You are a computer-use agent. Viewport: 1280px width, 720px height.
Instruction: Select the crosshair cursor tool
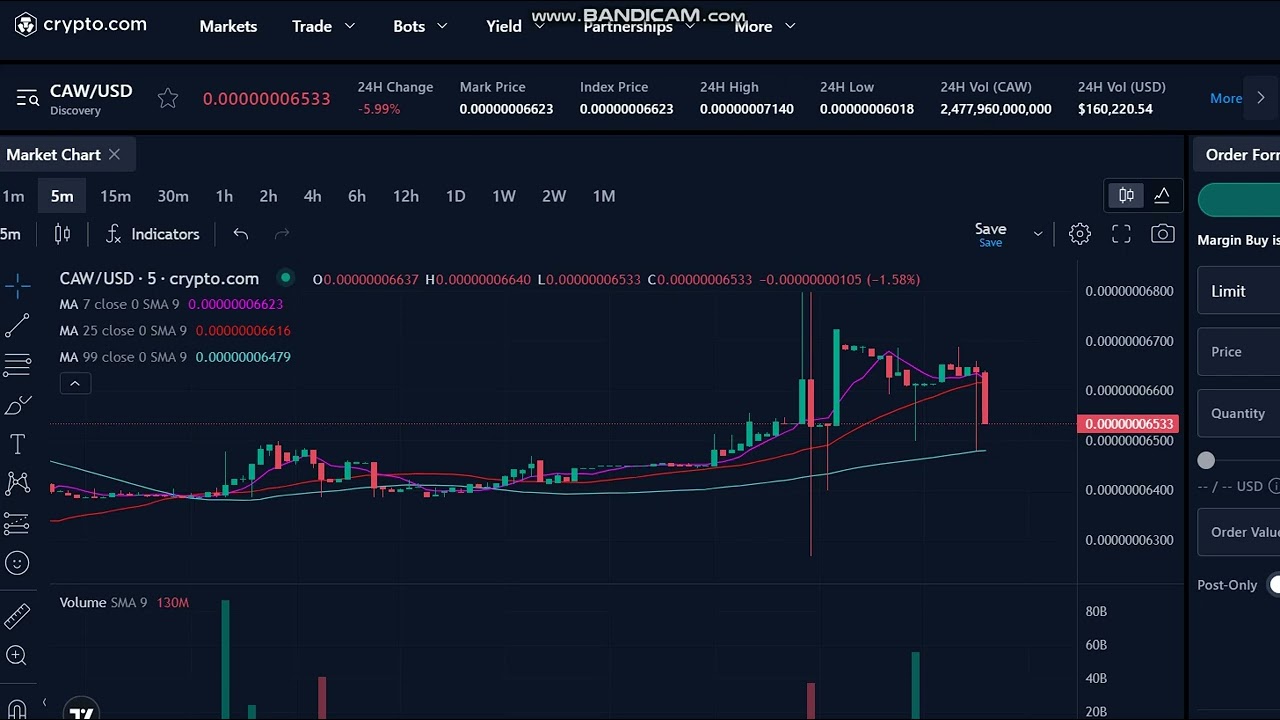click(x=17, y=286)
